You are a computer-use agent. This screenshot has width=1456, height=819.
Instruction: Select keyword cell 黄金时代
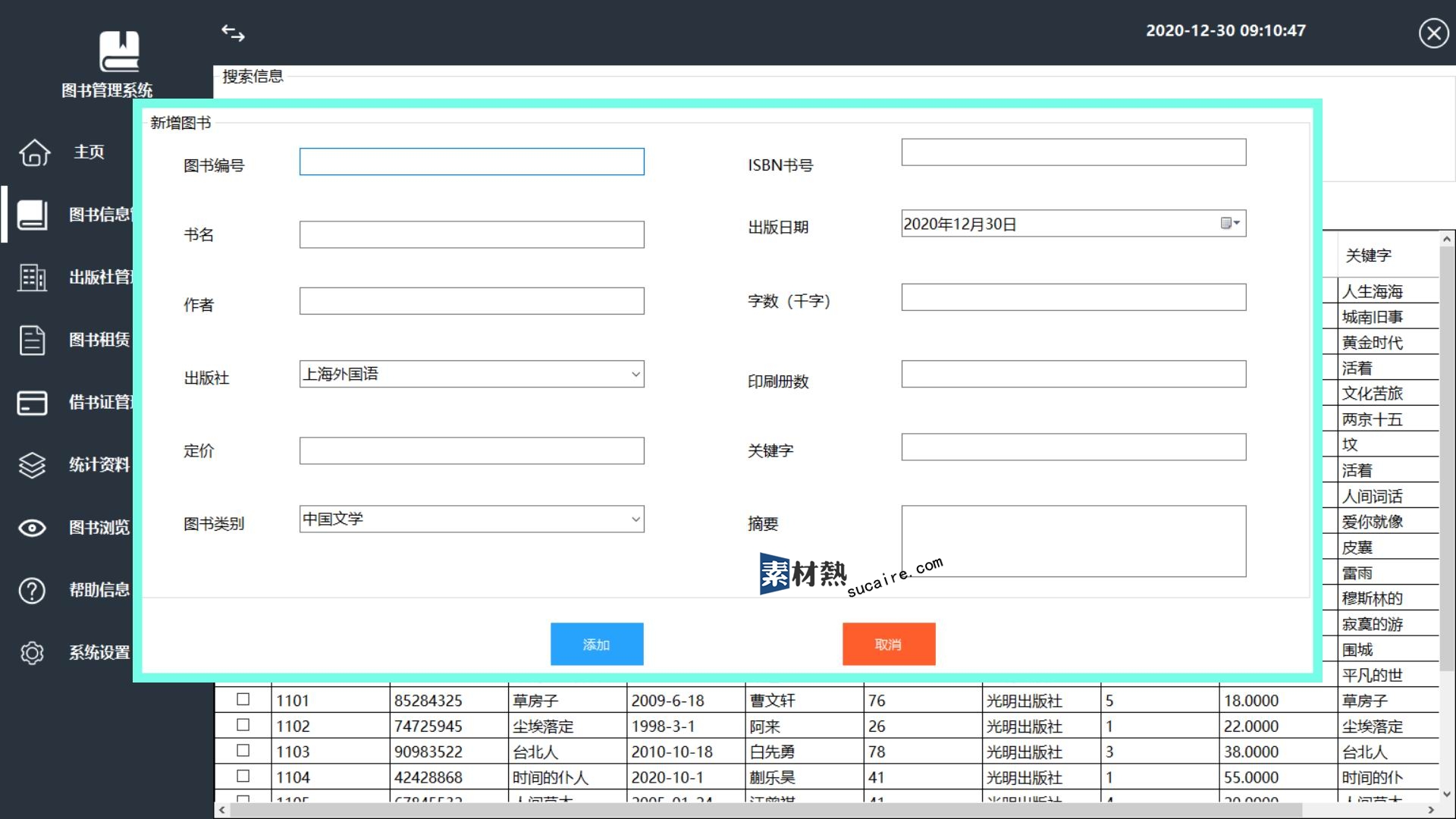[1388, 343]
